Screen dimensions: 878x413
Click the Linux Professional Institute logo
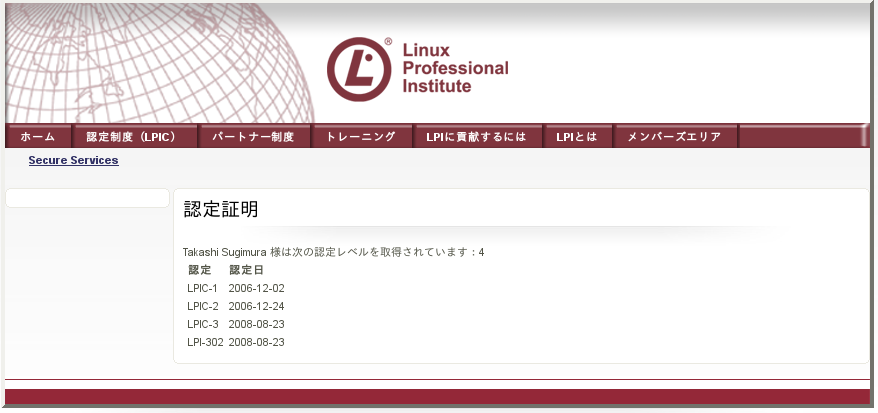coord(417,69)
